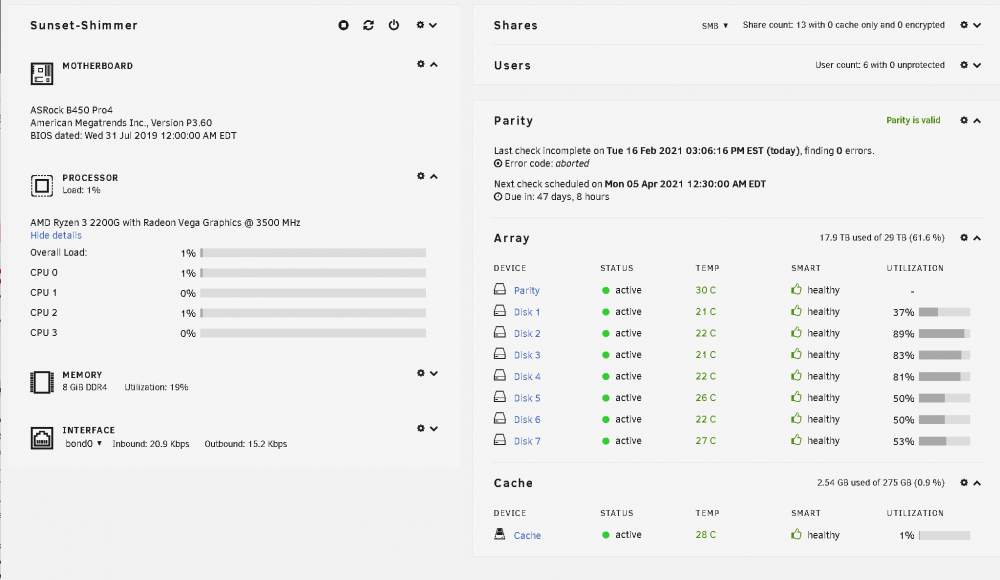Image resolution: width=1000 pixels, height=580 pixels.
Task: Click the Disk 2 utilization bar at 89%
Action: pyautogui.click(x=945, y=334)
